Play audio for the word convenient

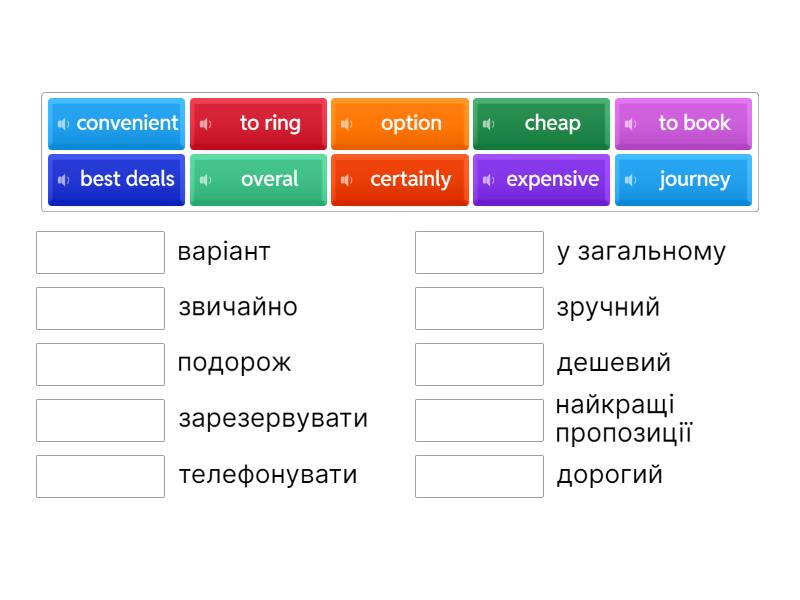click(x=62, y=124)
